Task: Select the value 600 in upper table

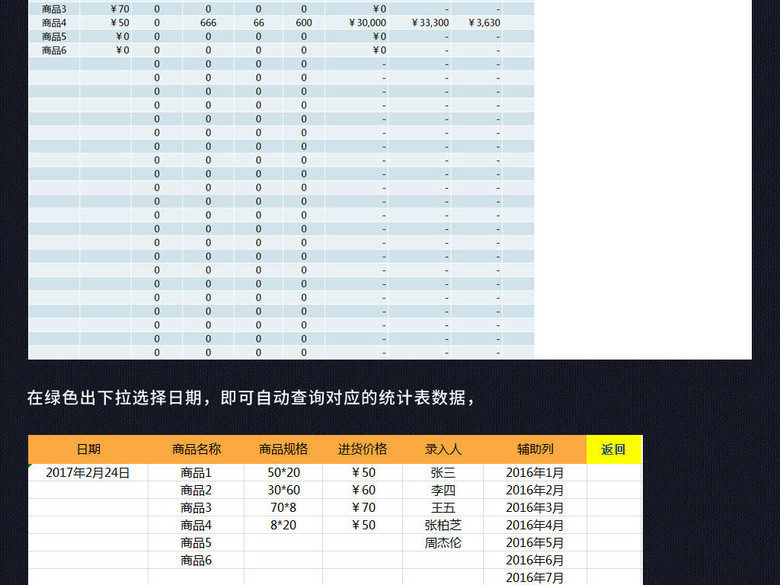Action: point(303,23)
